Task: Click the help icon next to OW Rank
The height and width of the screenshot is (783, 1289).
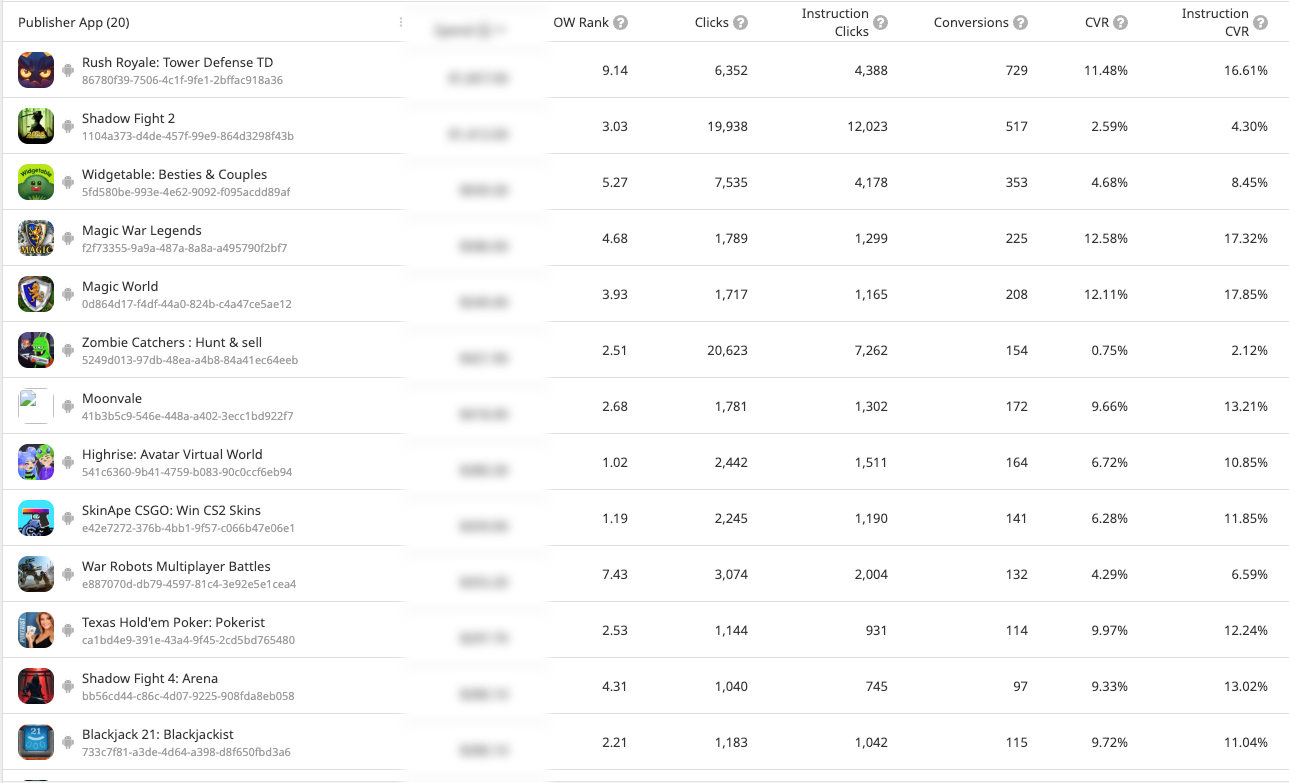Action: [621, 22]
